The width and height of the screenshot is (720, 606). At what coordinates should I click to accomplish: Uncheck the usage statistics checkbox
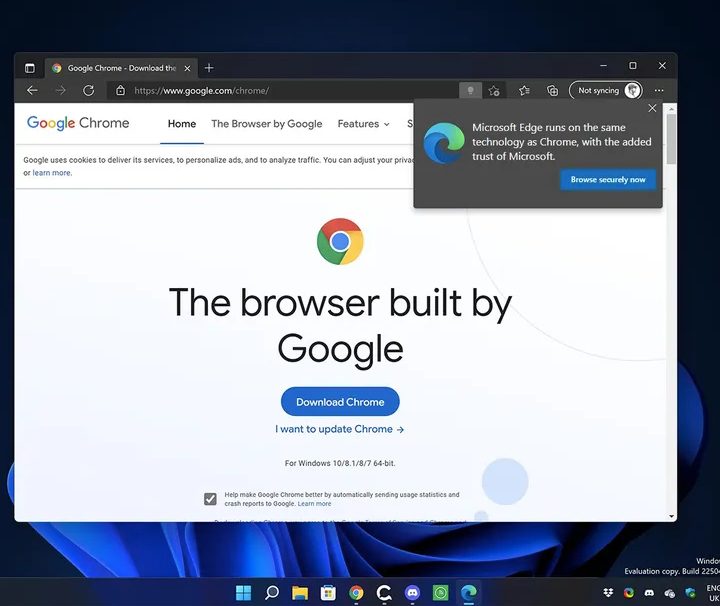210,499
